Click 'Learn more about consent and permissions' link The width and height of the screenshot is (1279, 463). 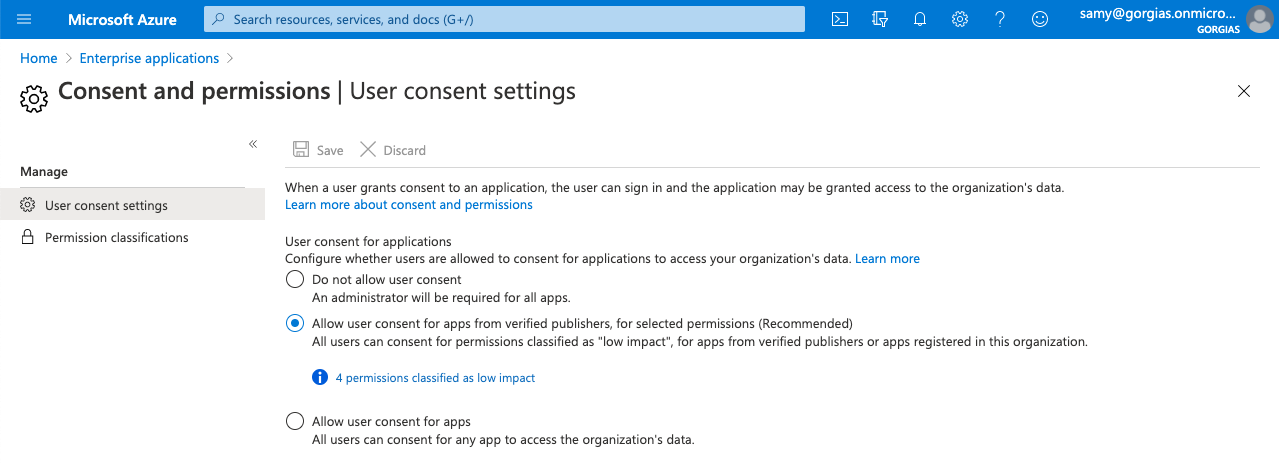pos(409,205)
